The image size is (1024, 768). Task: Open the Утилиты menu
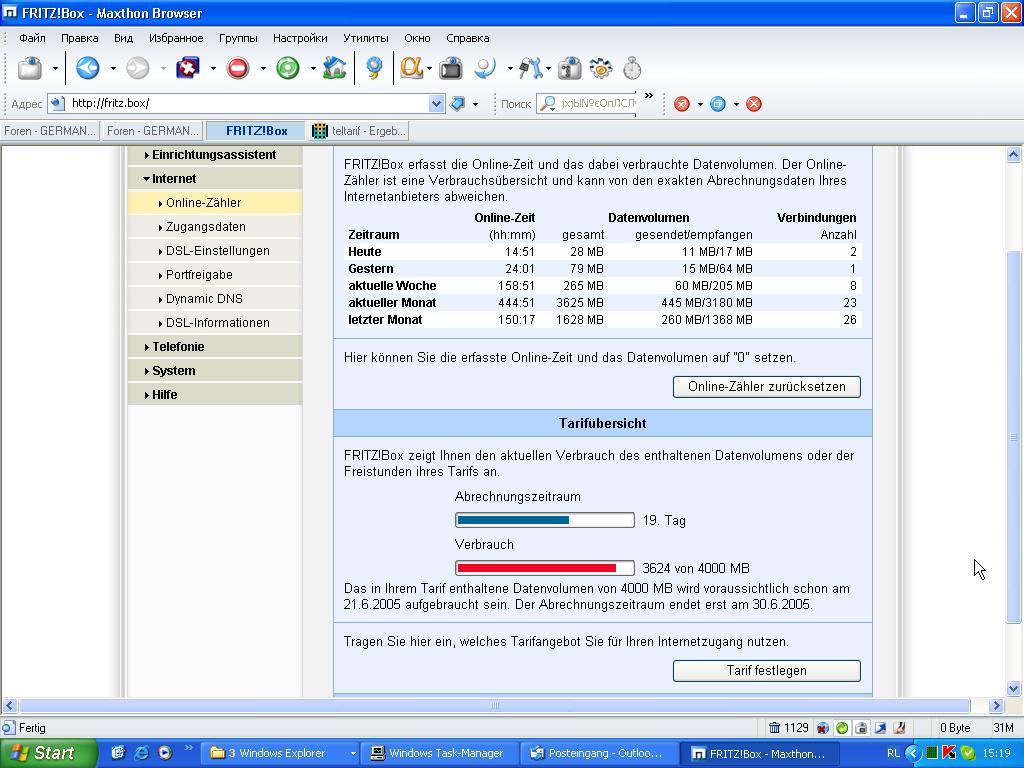(x=366, y=38)
